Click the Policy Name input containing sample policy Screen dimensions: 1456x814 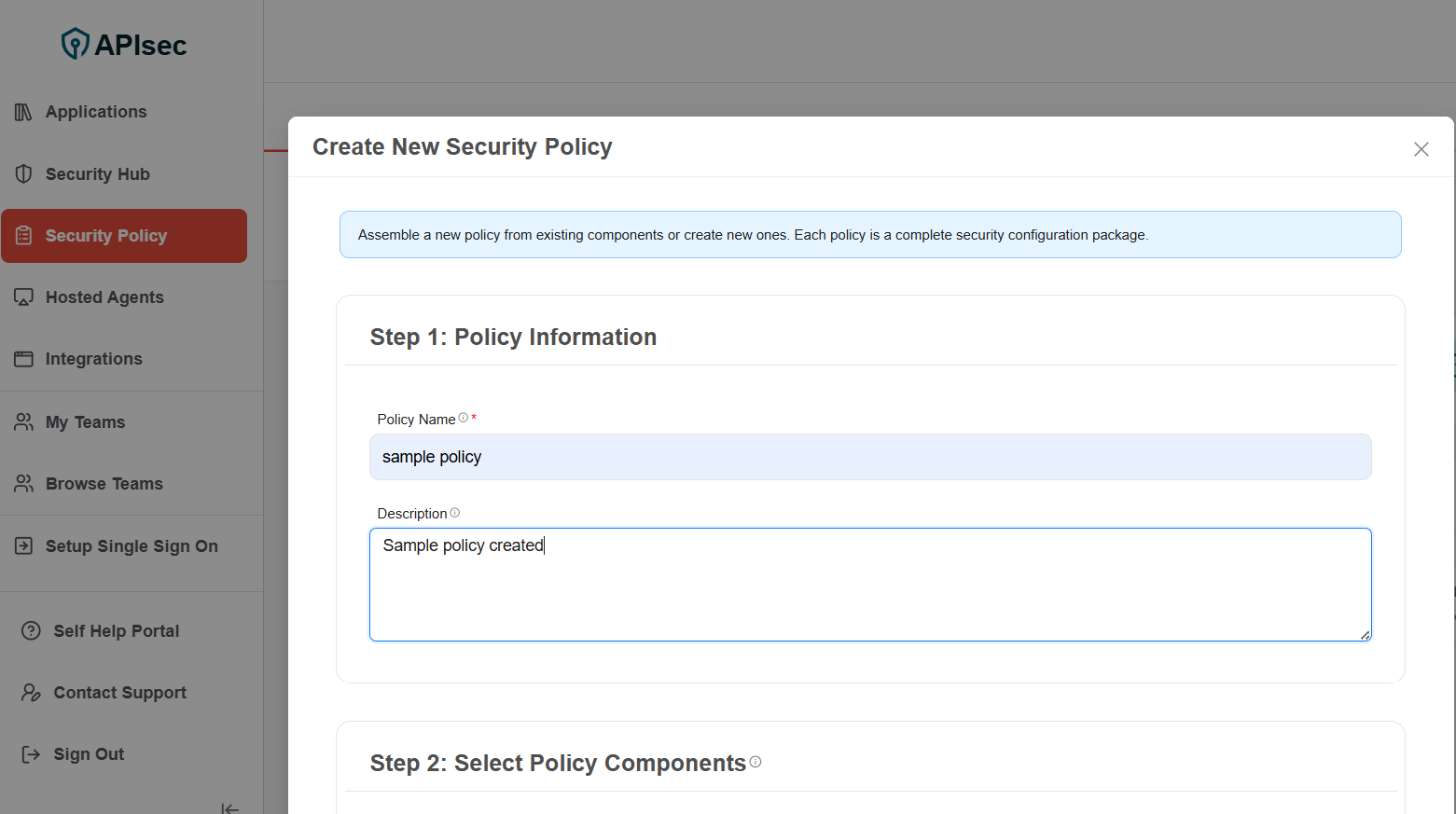tap(870, 457)
